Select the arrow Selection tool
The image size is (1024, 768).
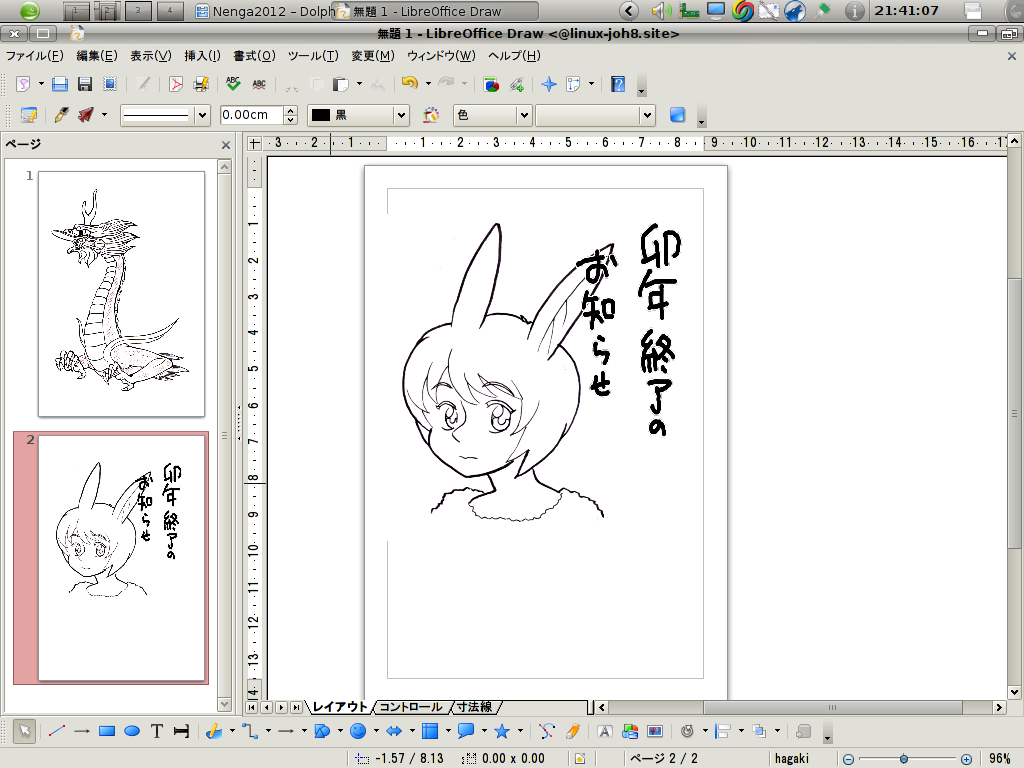24,731
